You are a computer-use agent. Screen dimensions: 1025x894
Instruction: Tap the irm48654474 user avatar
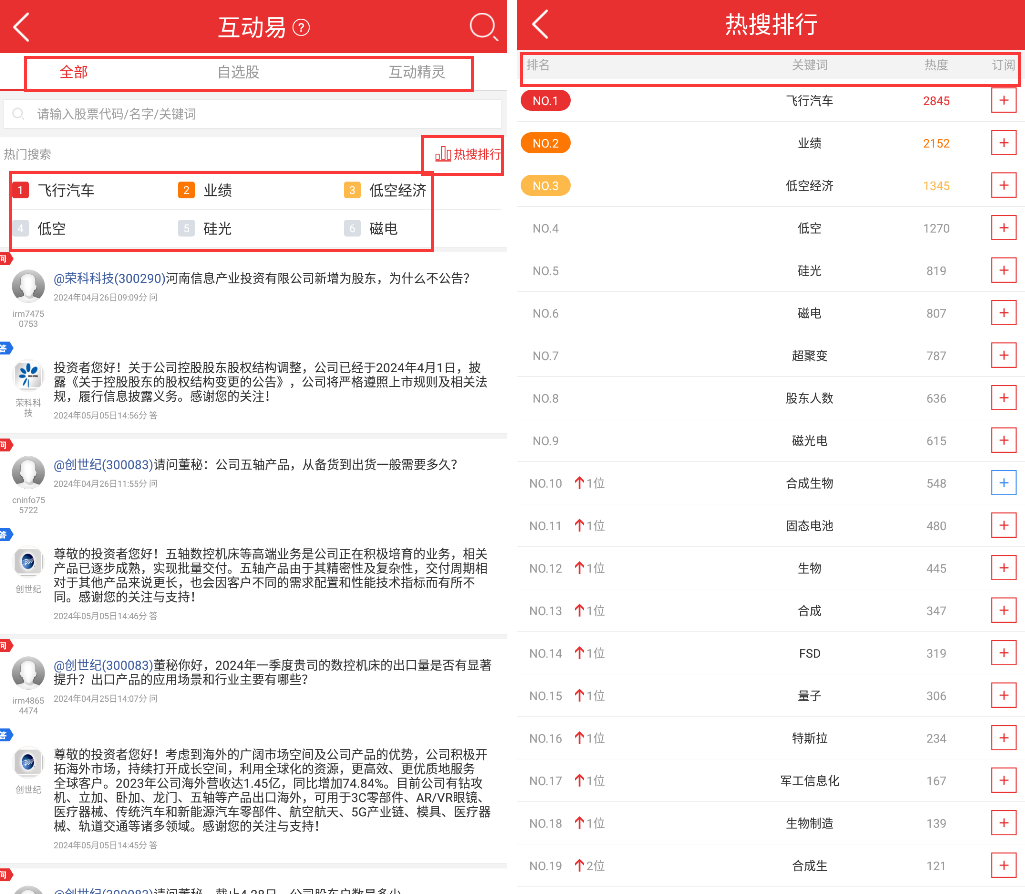[x=28, y=672]
